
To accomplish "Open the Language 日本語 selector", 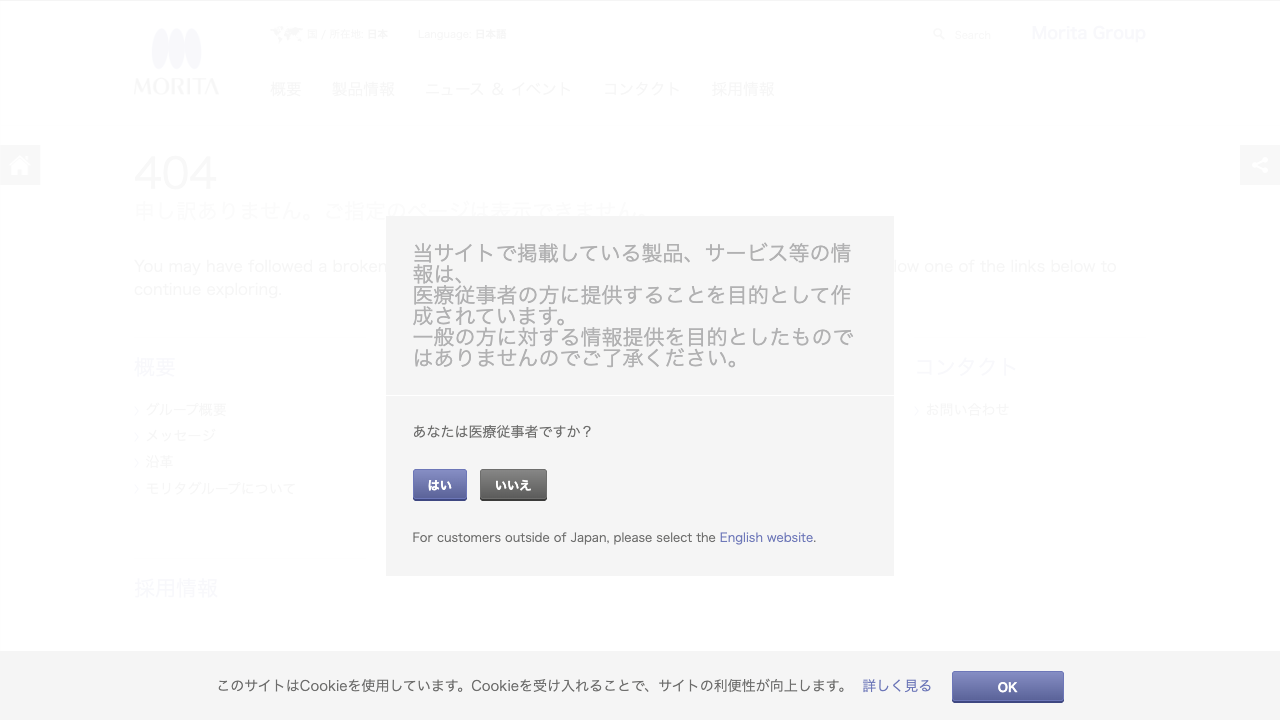I will [x=462, y=33].
